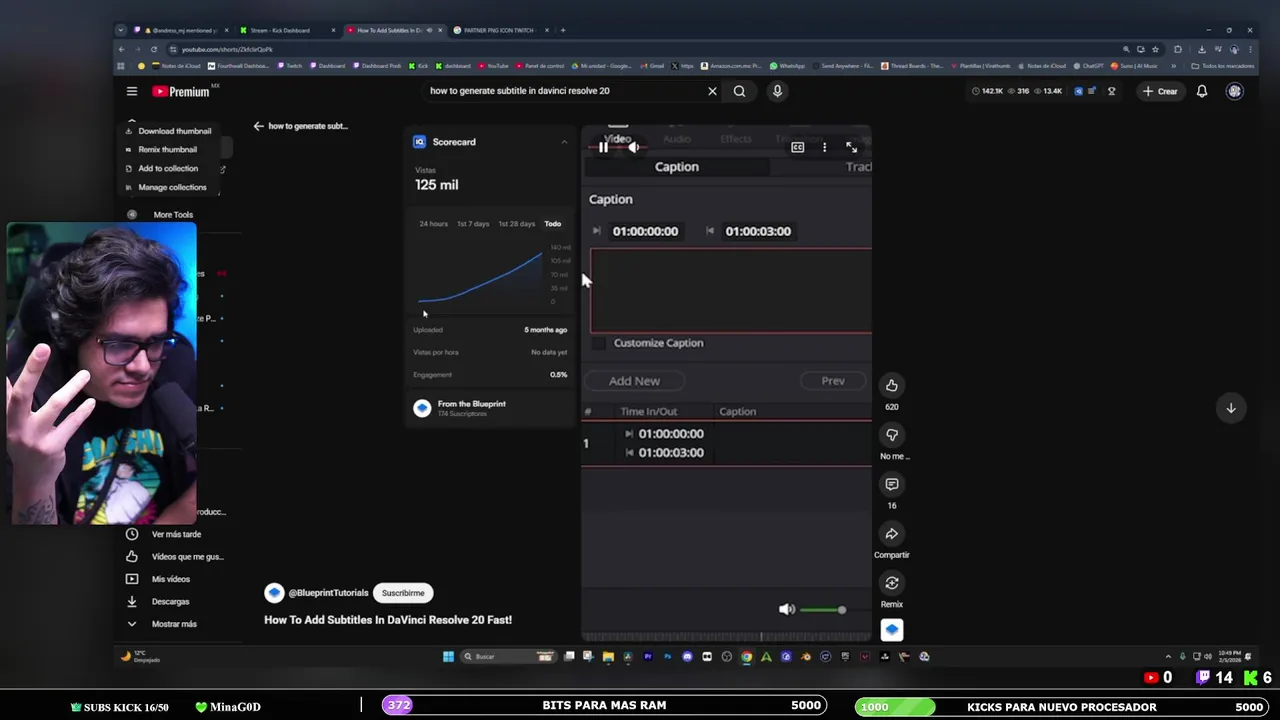1280x720 pixels.
Task: Open the Short's comments
Action: (x=891, y=484)
